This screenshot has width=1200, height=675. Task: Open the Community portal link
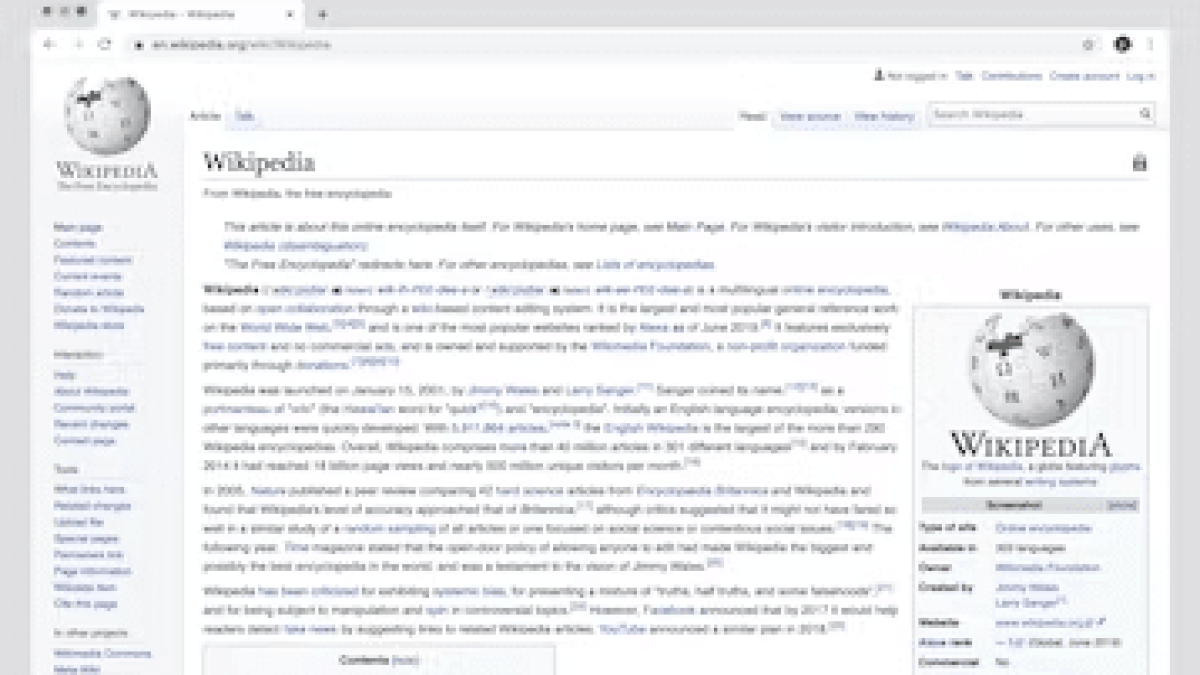(x=93, y=408)
